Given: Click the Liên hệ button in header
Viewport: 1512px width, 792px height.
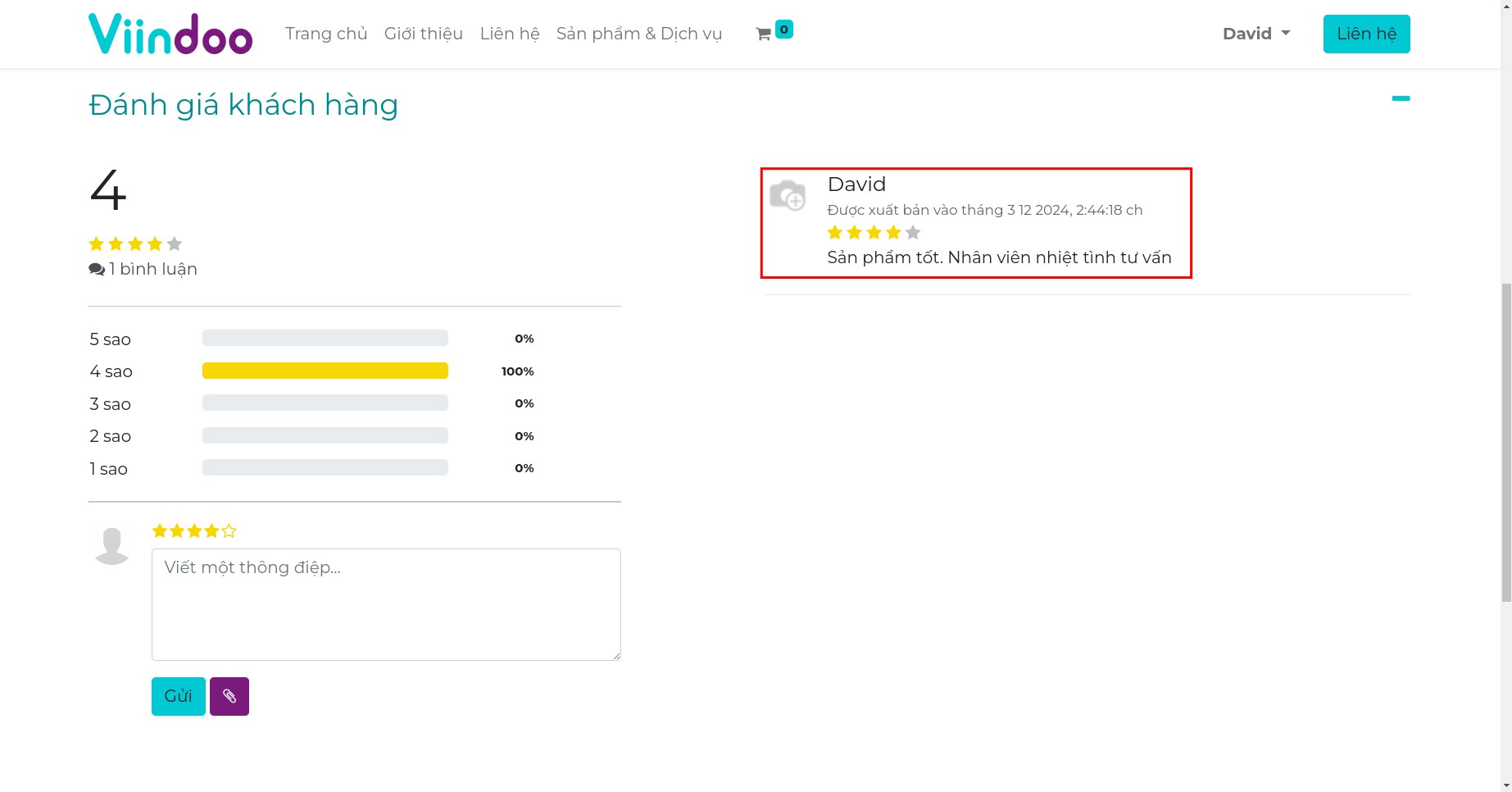Looking at the screenshot, I should [1366, 34].
